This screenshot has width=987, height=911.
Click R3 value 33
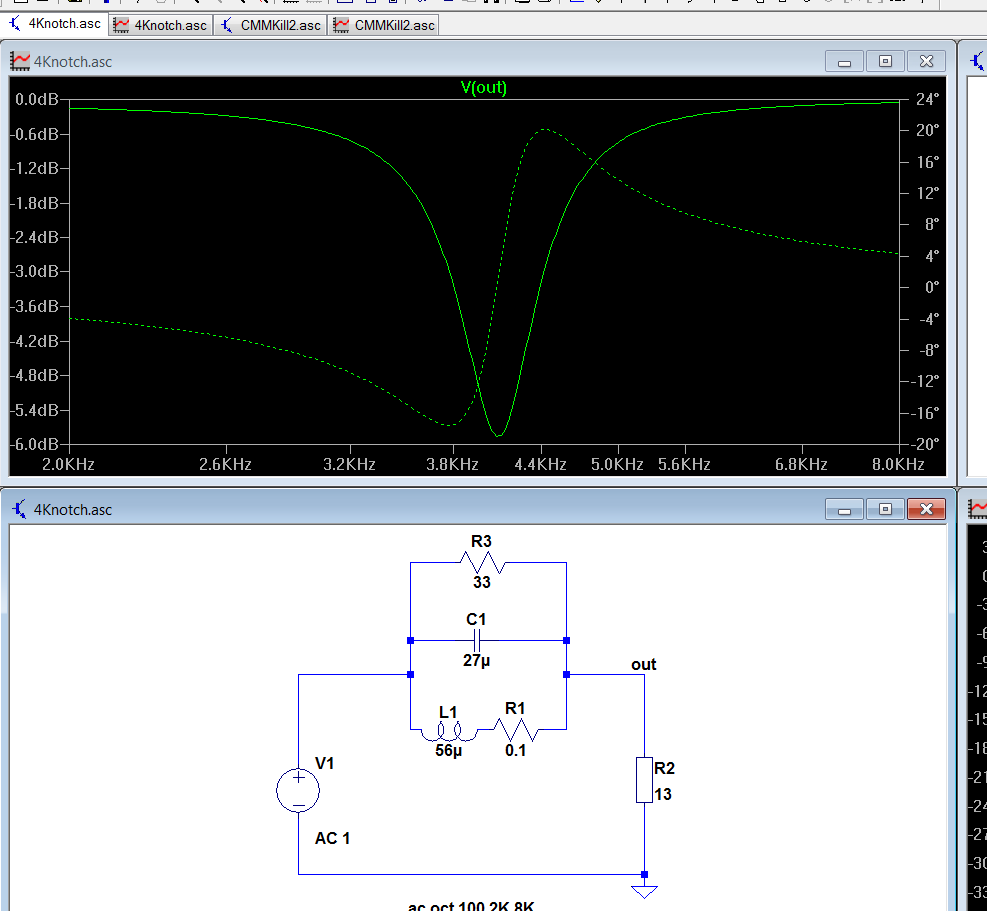click(482, 582)
